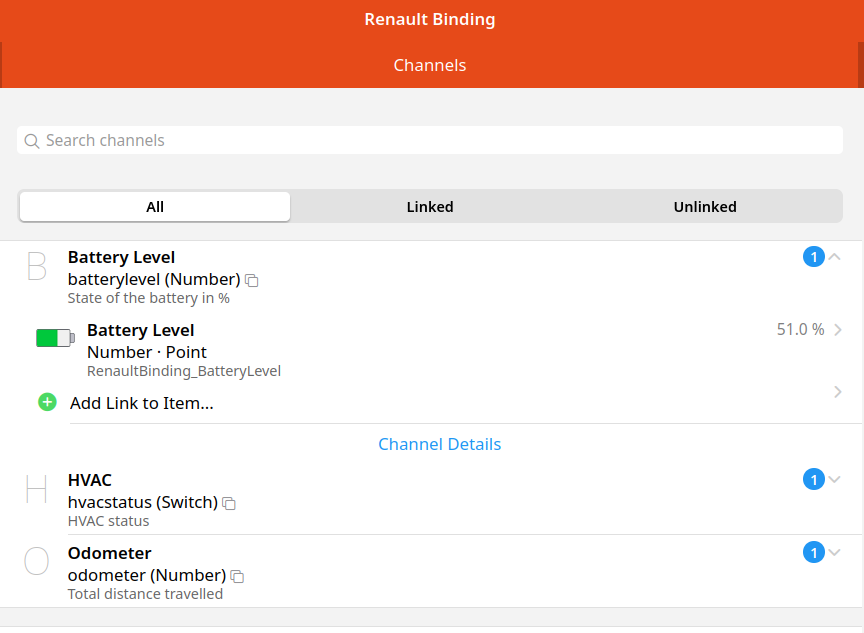This screenshot has height=633, width=864.
Task: Copy the batterylevel channel ID icon
Action: (252, 281)
